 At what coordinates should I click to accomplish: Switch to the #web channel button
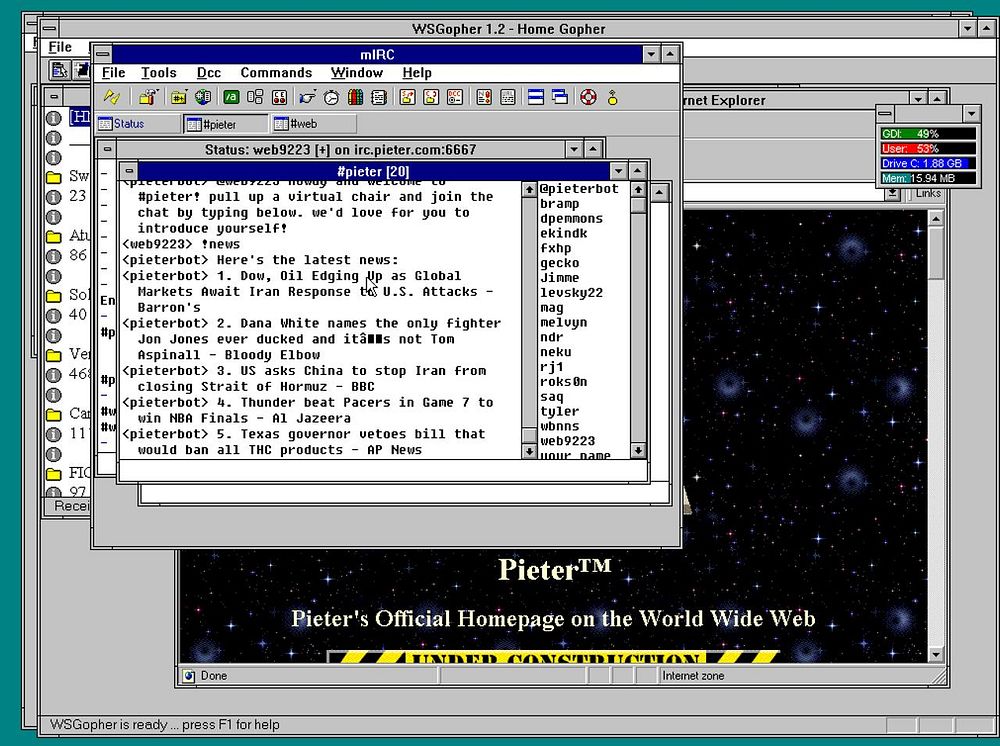[314, 124]
